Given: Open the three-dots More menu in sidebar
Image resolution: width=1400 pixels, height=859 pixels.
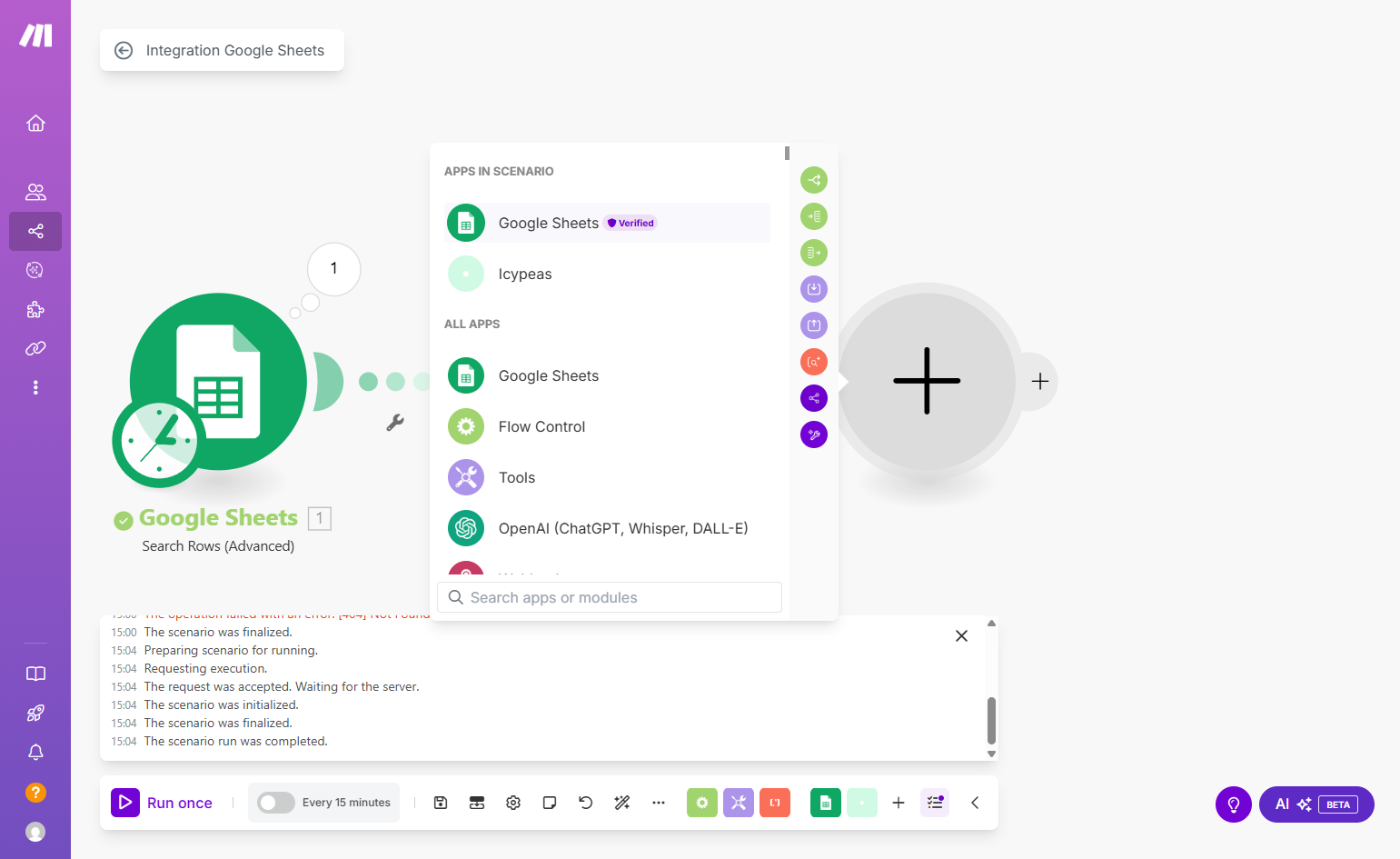Looking at the screenshot, I should [35, 387].
